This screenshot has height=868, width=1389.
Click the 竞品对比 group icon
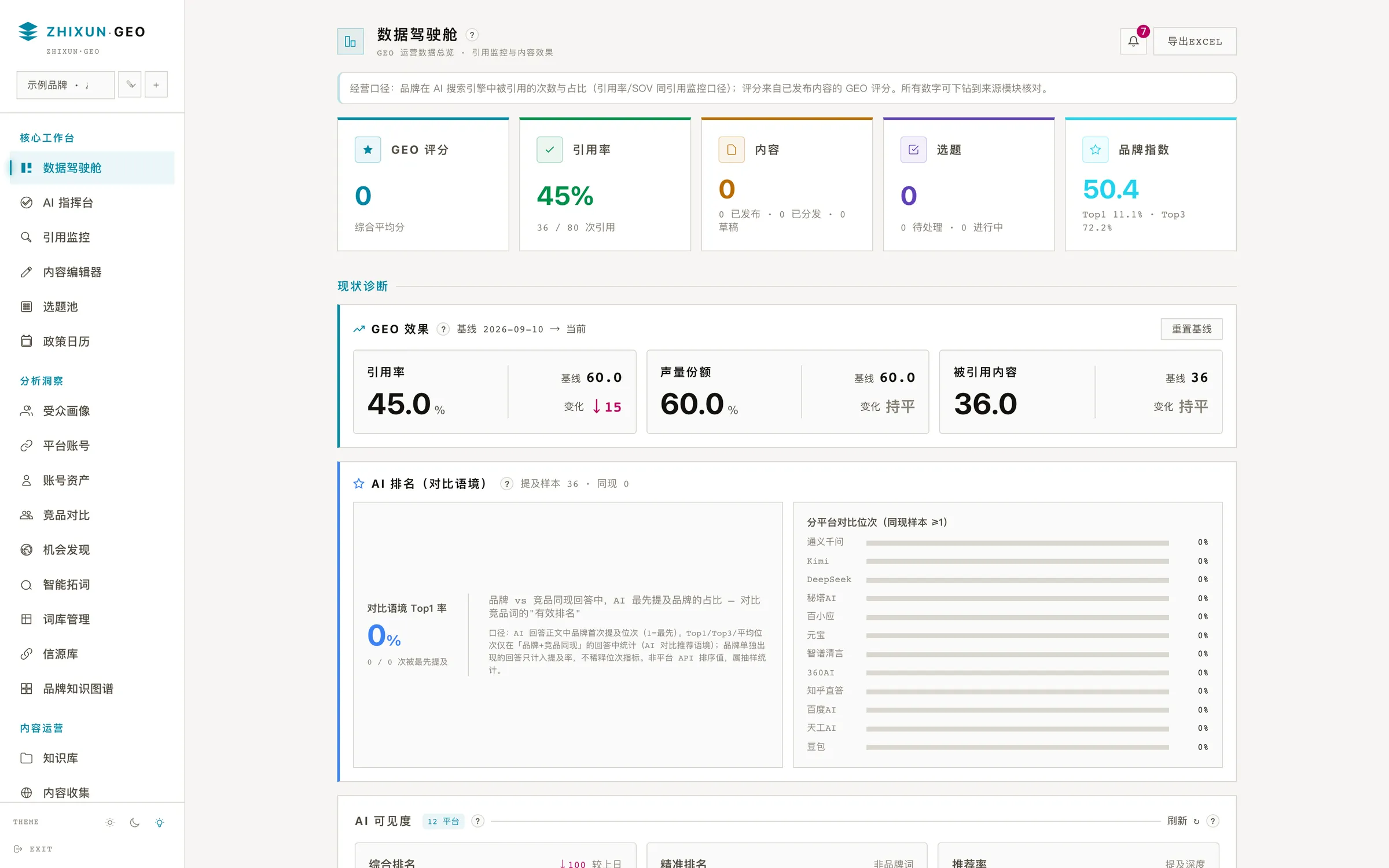pos(27,515)
